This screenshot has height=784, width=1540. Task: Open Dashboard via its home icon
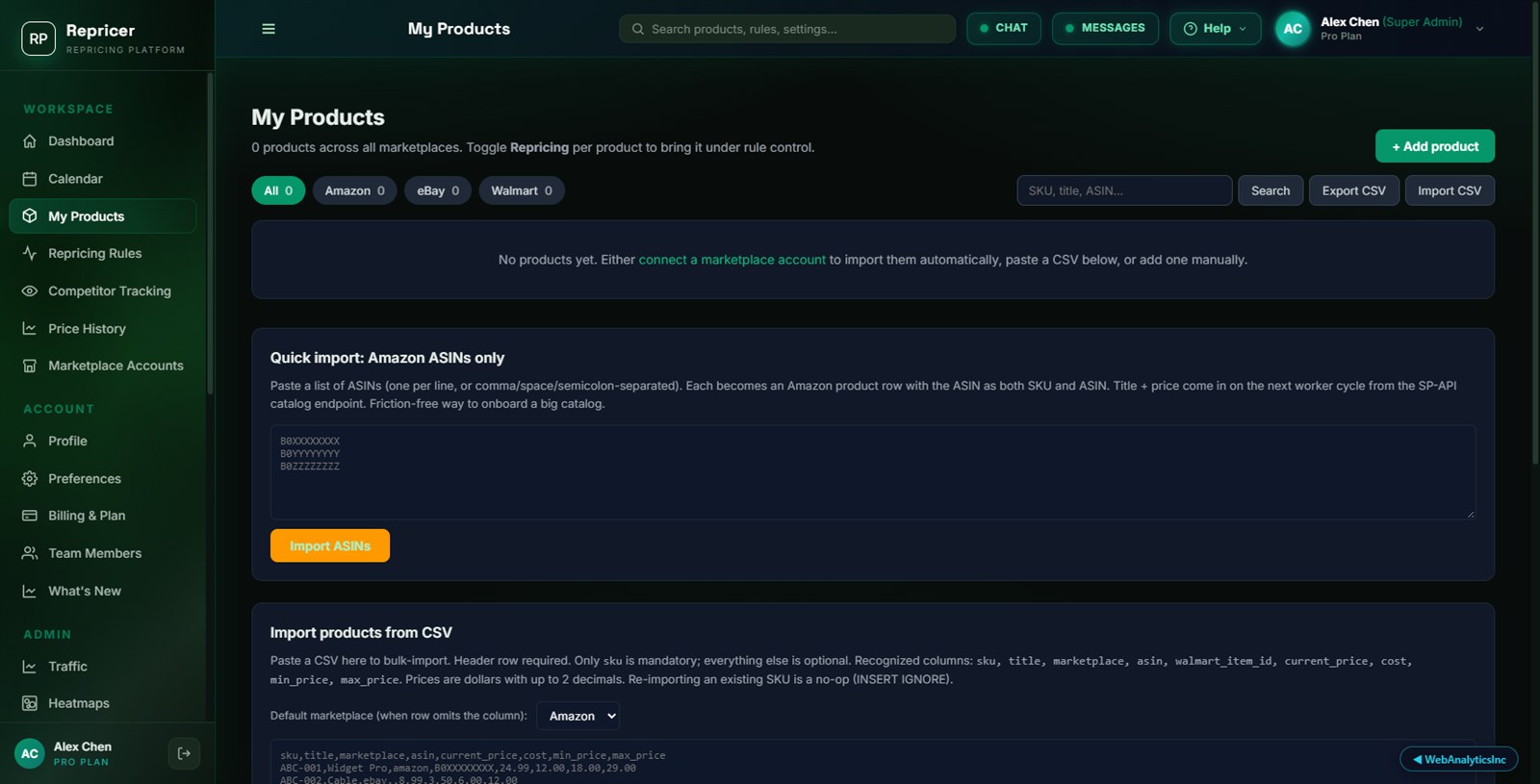click(30, 141)
